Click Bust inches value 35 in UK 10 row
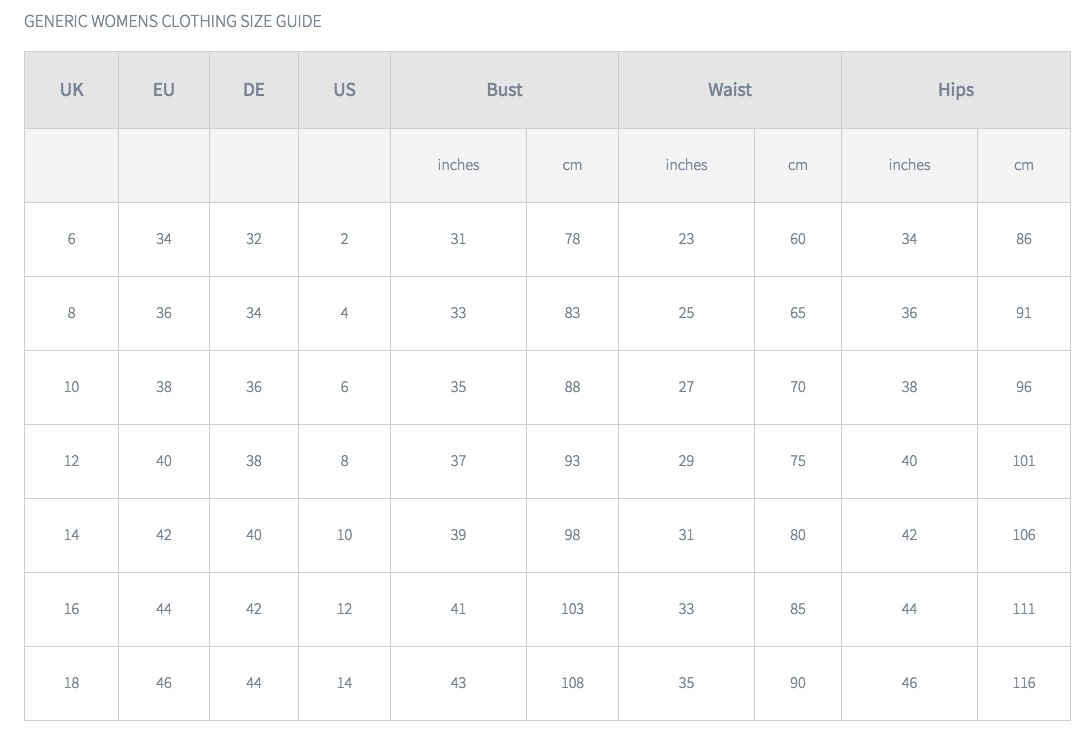Image resolution: width=1091 pixels, height=751 pixels. click(x=459, y=387)
